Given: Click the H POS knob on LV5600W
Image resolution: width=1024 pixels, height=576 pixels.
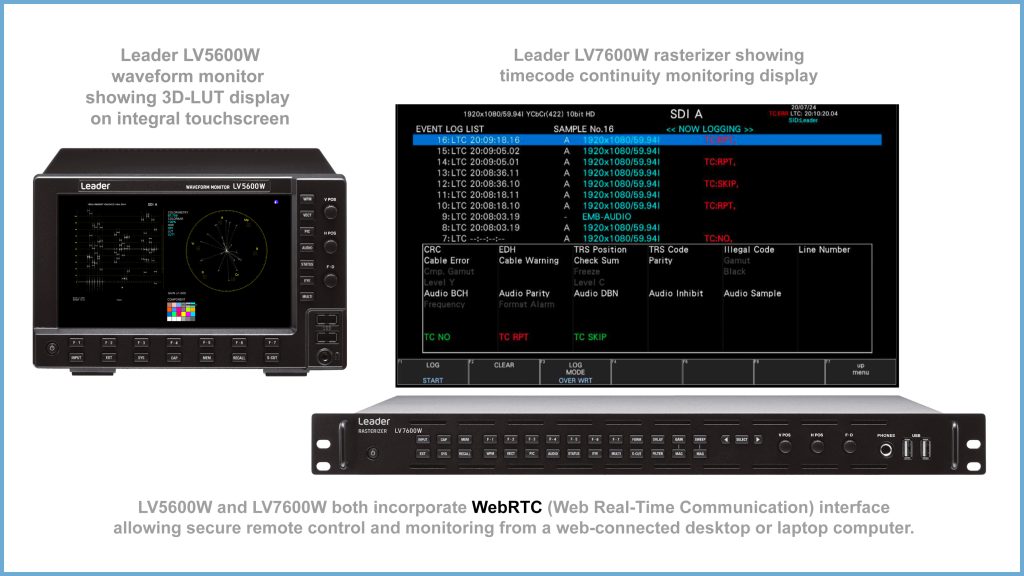Looking at the screenshot, I should click(330, 246).
